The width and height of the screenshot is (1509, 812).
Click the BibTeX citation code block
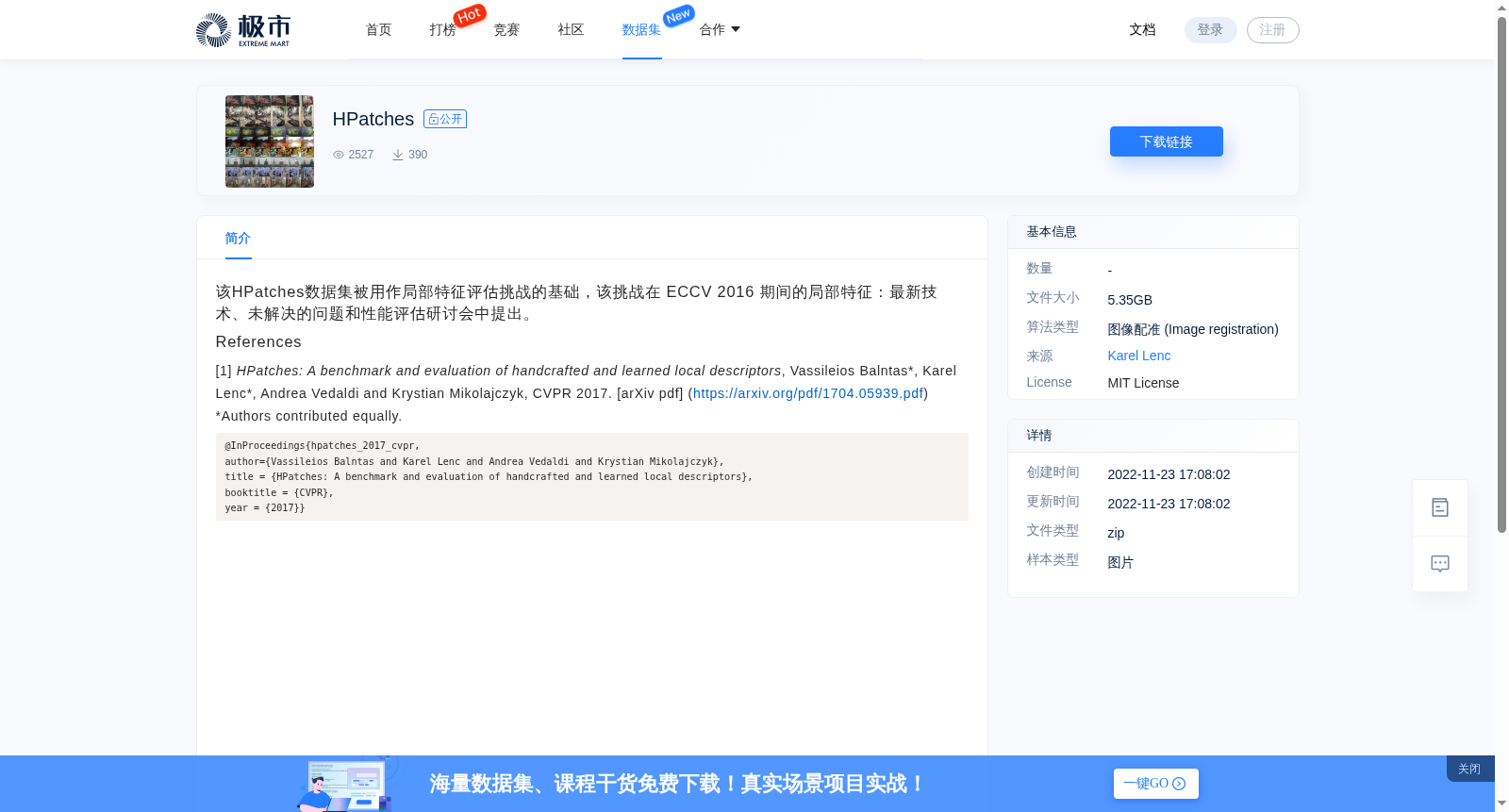(592, 477)
